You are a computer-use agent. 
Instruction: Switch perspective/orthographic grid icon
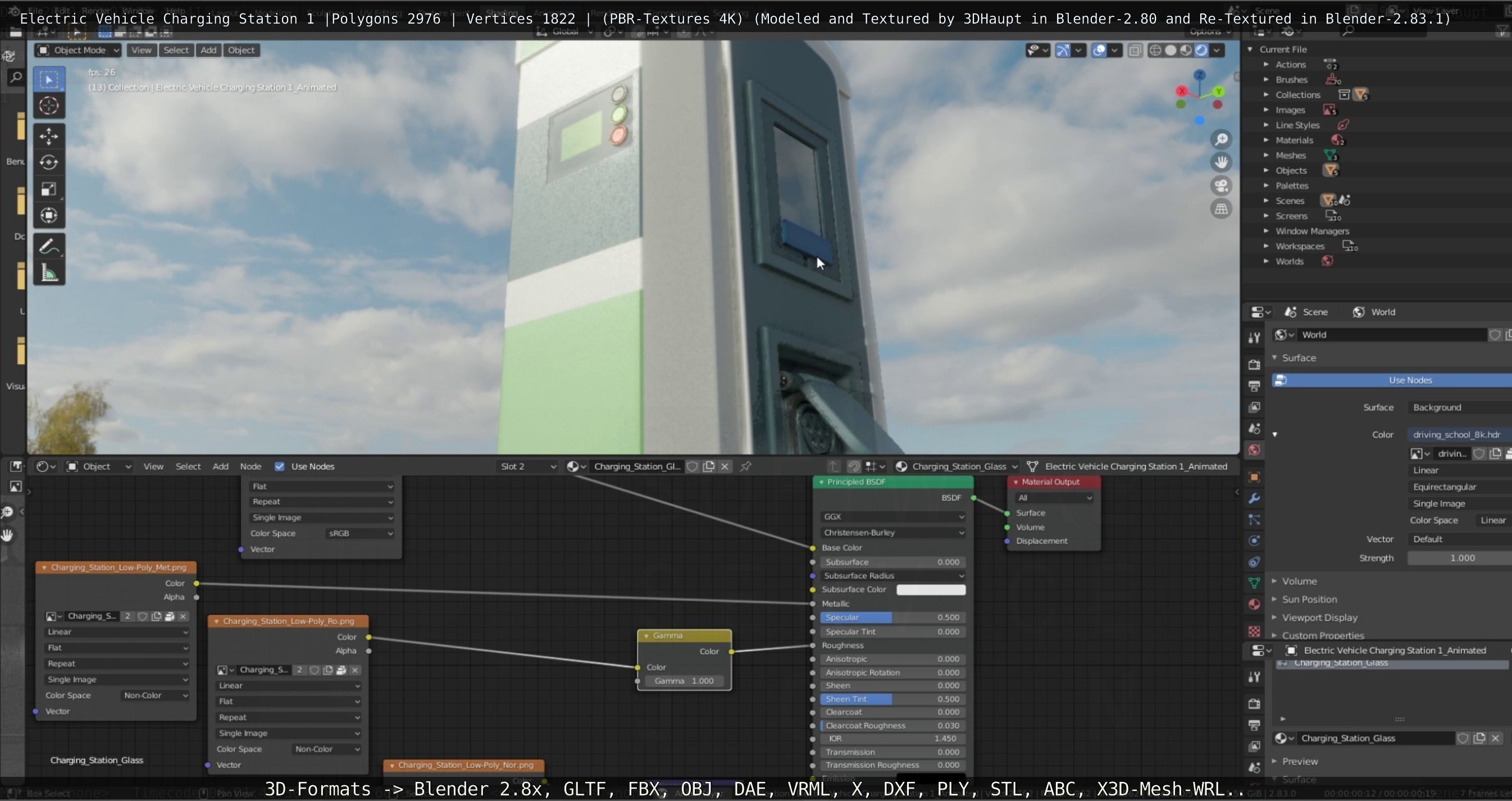(1222, 209)
